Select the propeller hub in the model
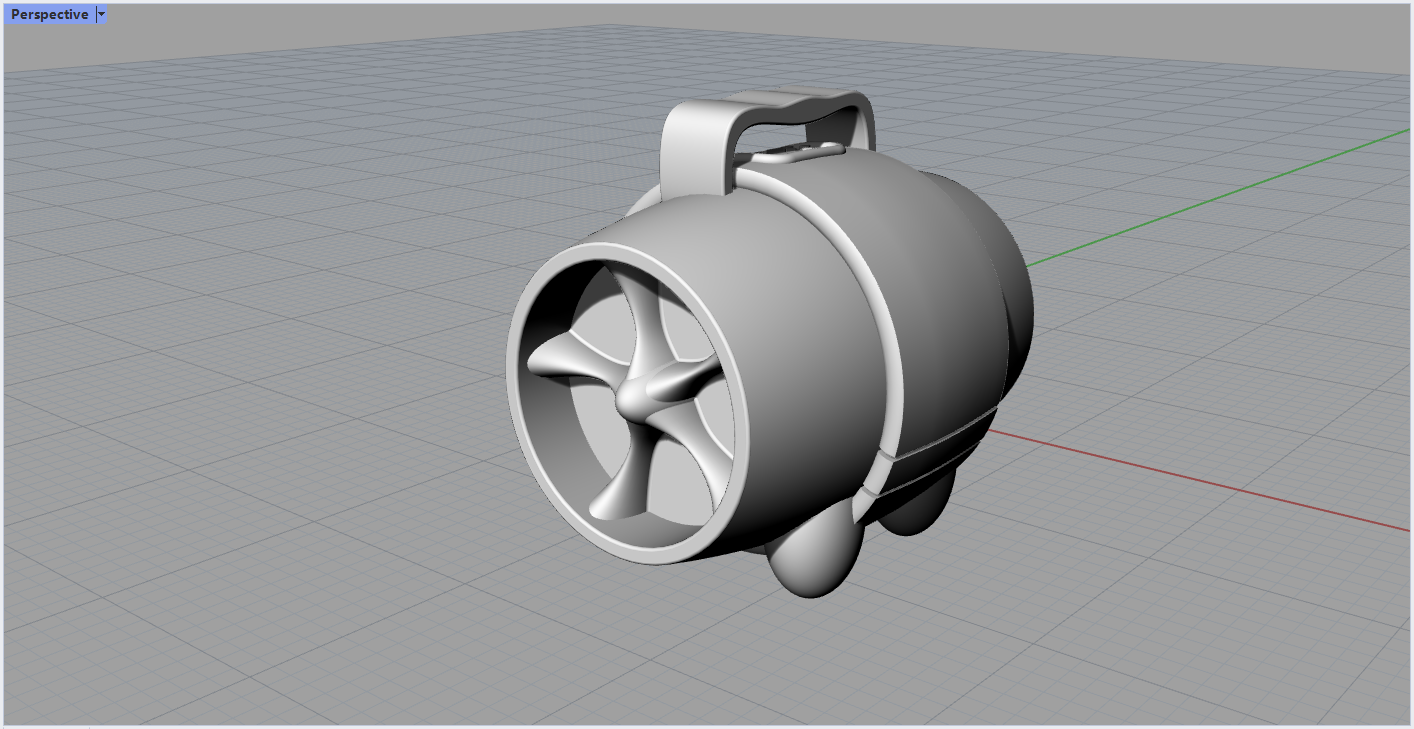The width and height of the screenshot is (1414, 729). 633,400
